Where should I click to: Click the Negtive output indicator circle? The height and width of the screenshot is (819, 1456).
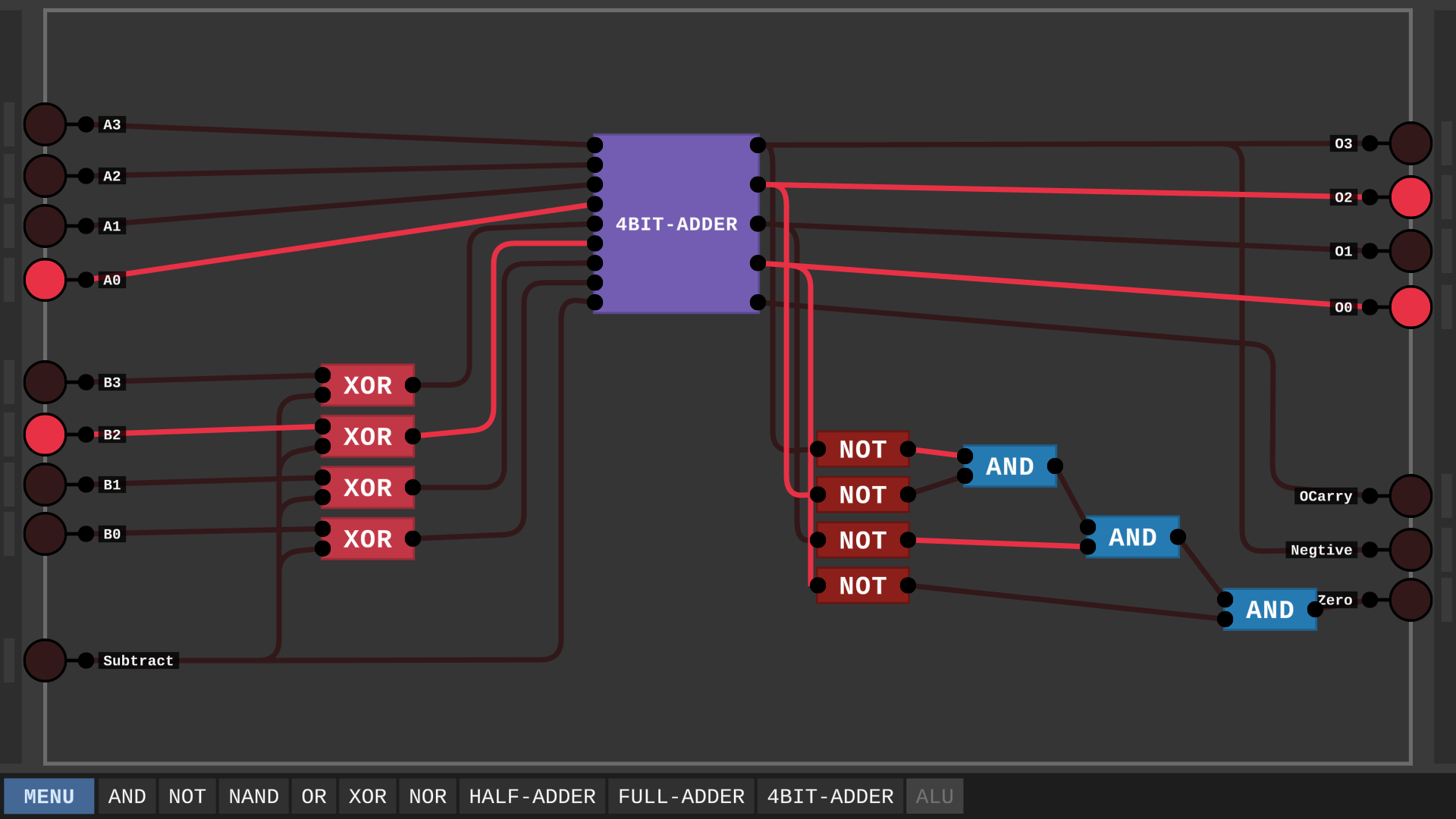(x=1410, y=550)
